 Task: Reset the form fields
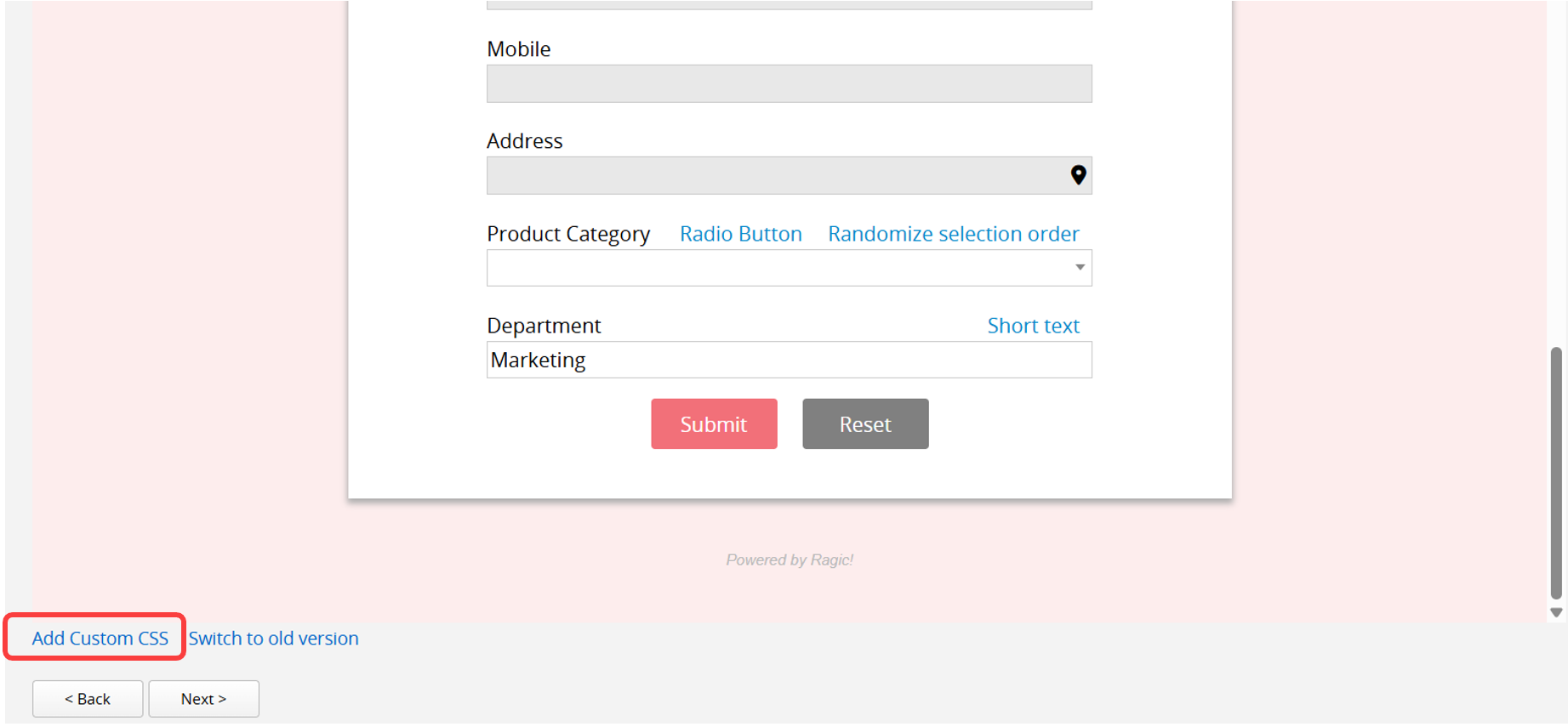[865, 423]
